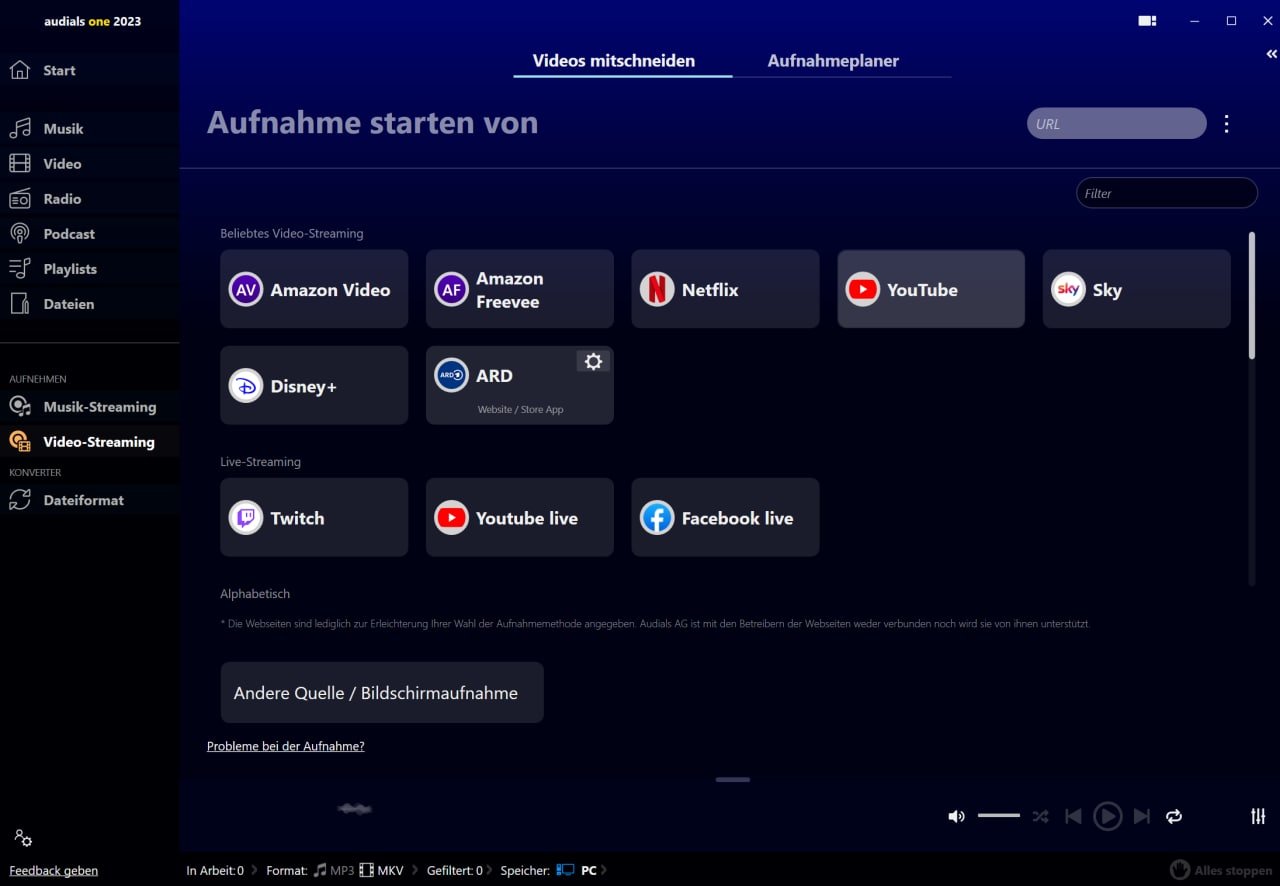This screenshot has height=886, width=1280.
Task: Open user settings icon above Feedback geben
Action: coord(23,839)
